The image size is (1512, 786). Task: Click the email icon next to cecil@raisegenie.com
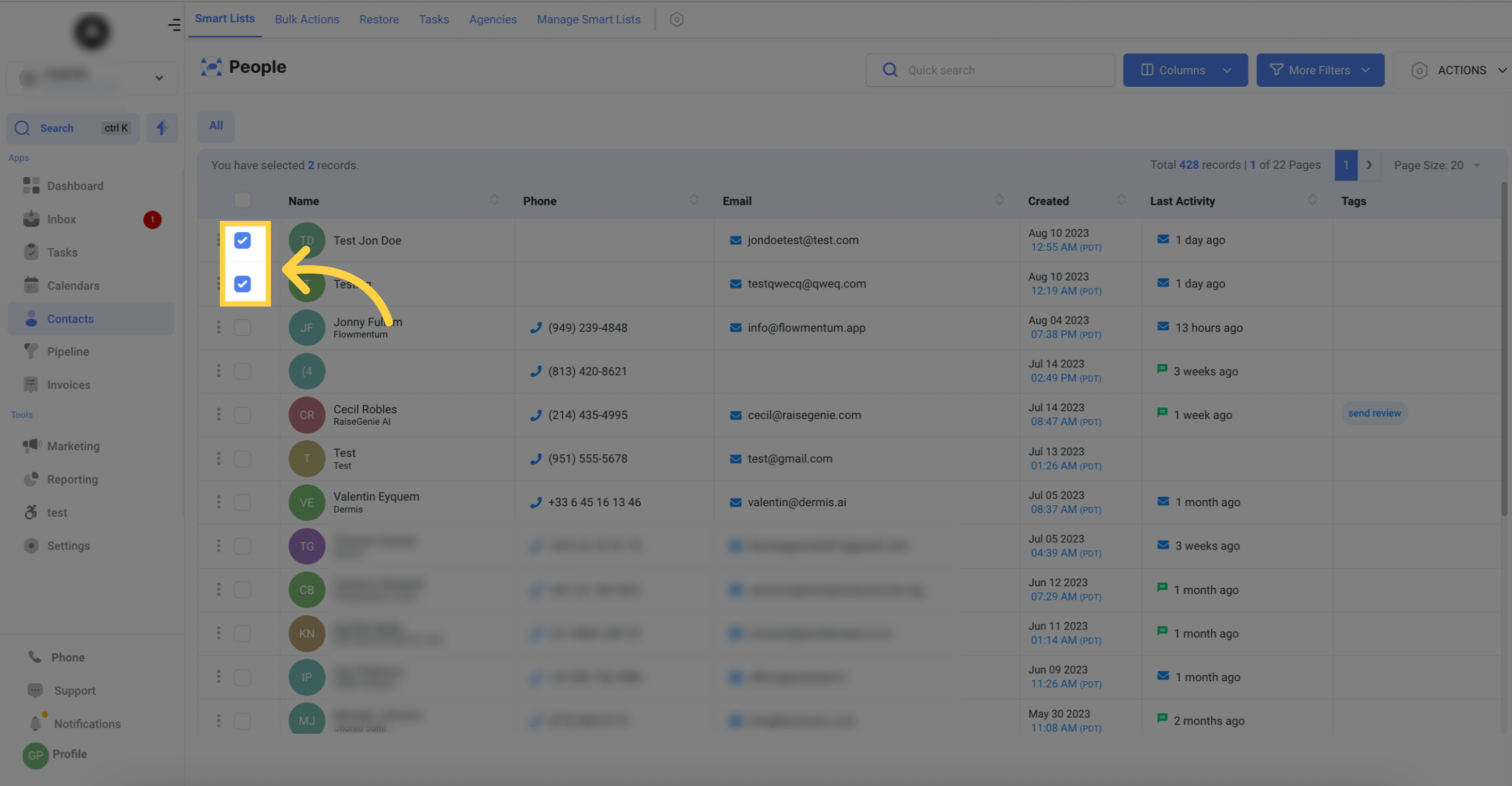(736, 415)
